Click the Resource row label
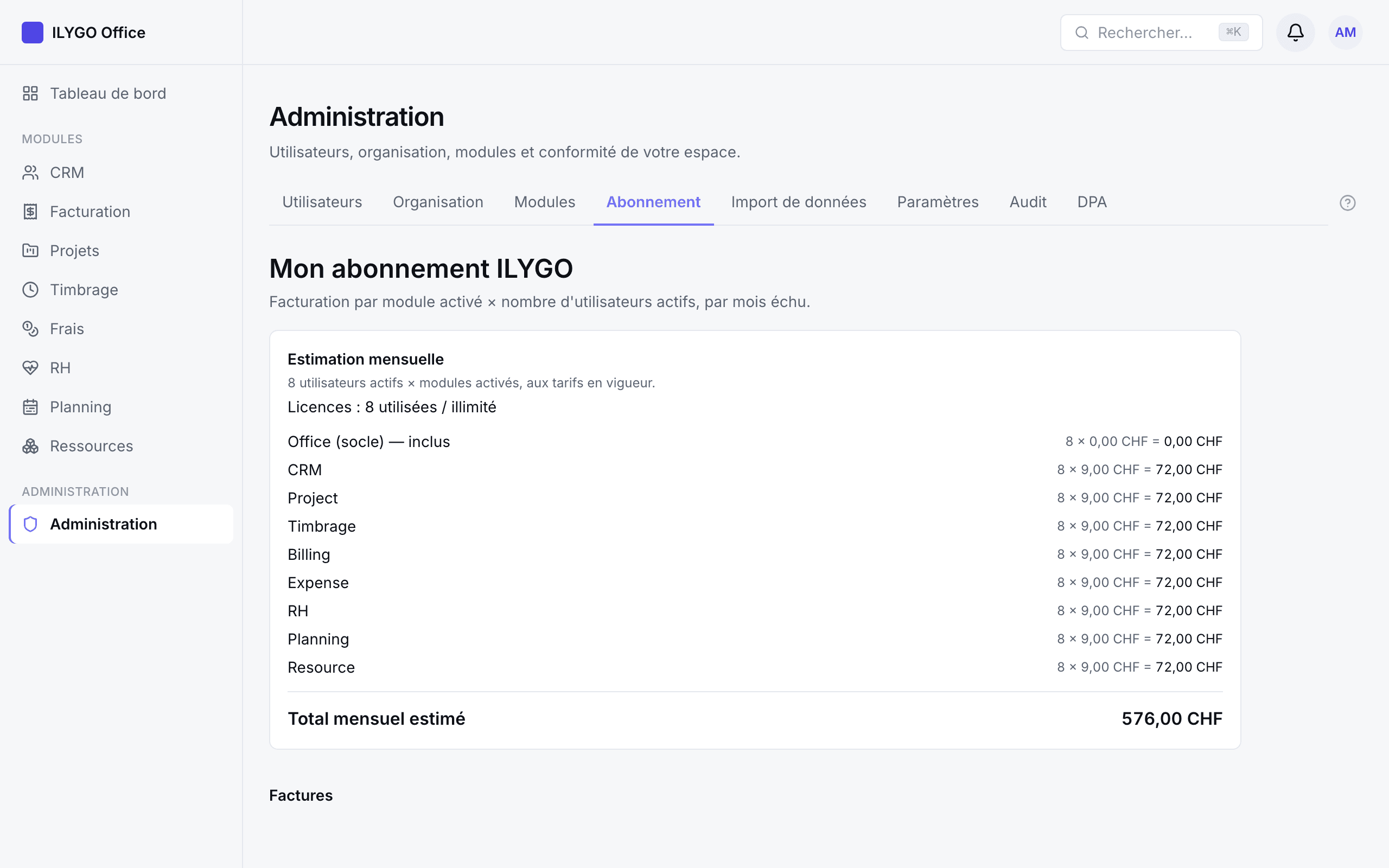This screenshot has width=1389, height=868. pos(321,667)
